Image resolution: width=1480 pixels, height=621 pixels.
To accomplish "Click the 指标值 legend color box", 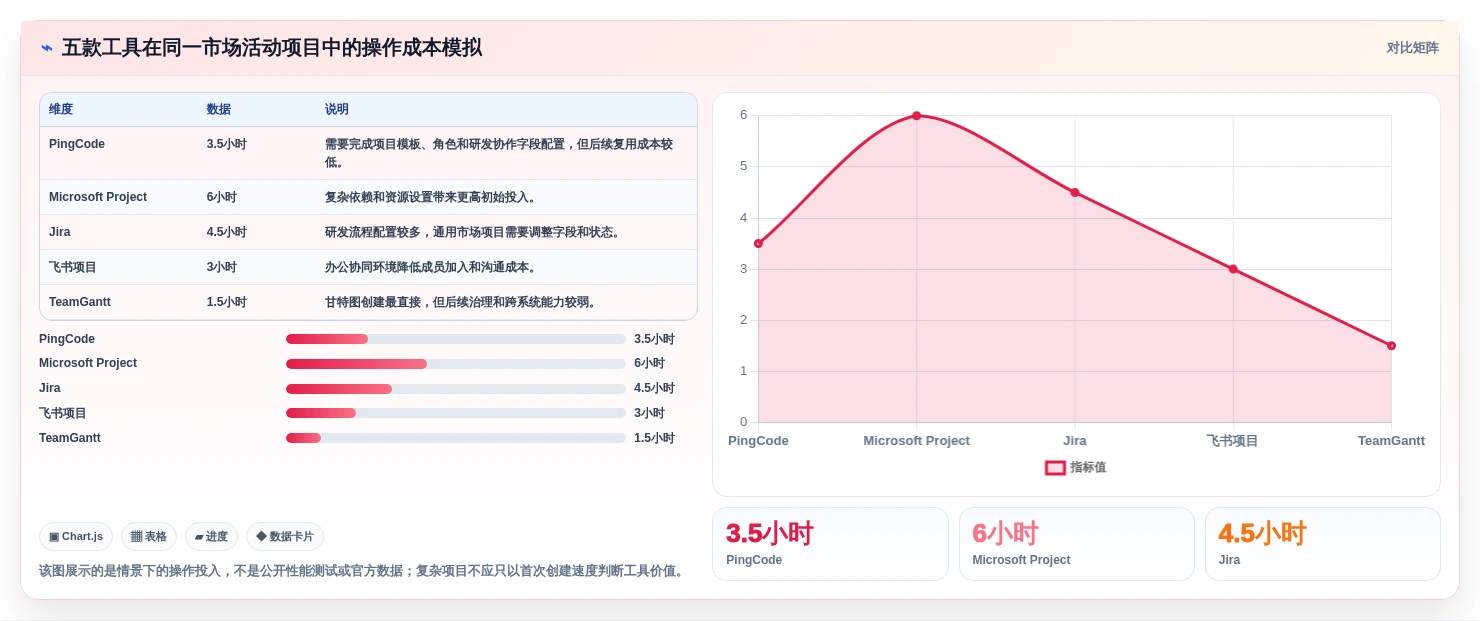I will coord(1055,467).
